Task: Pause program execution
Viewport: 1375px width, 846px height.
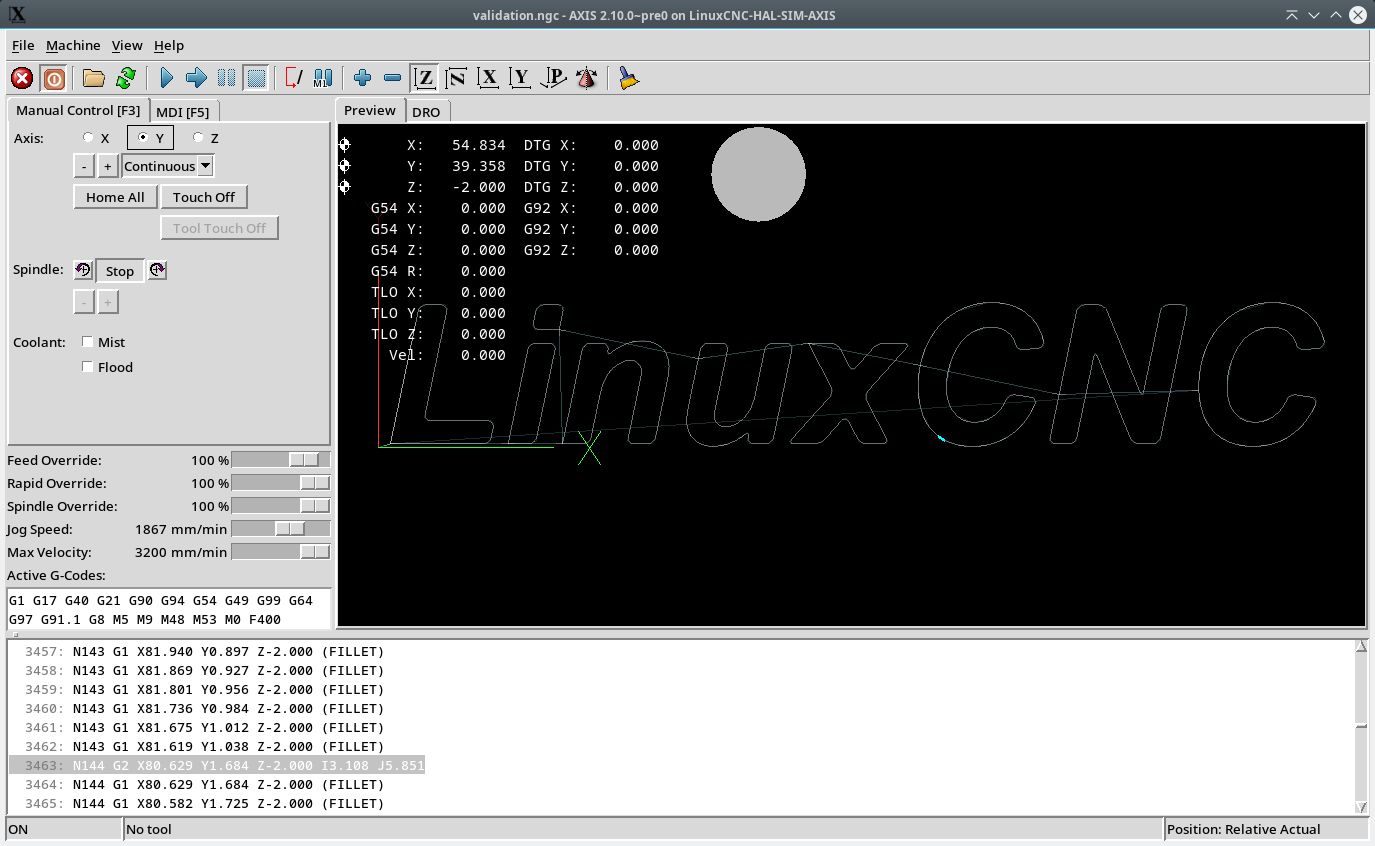Action: 226,78
